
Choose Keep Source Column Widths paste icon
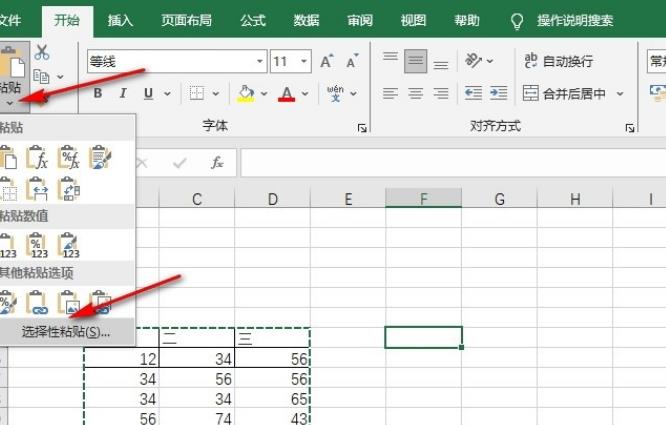[37, 189]
